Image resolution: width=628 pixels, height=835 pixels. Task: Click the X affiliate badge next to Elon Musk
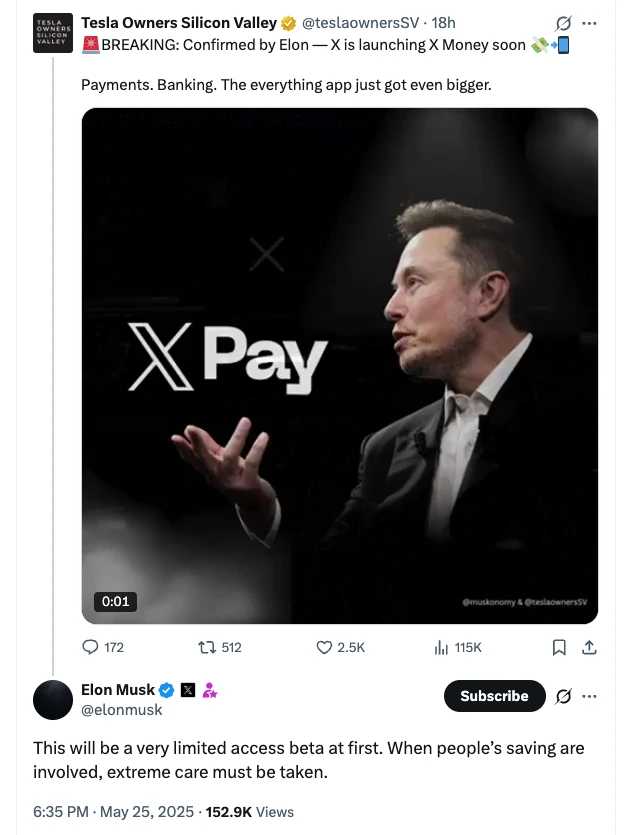[x=186, y=689]
